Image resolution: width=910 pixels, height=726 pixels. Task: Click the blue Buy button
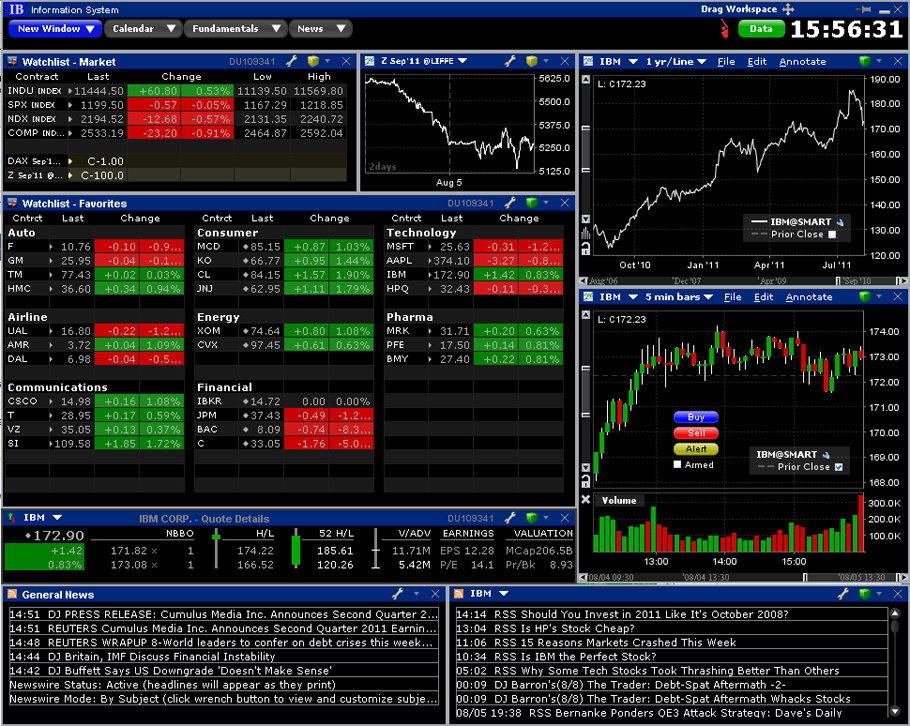(696, 417)
